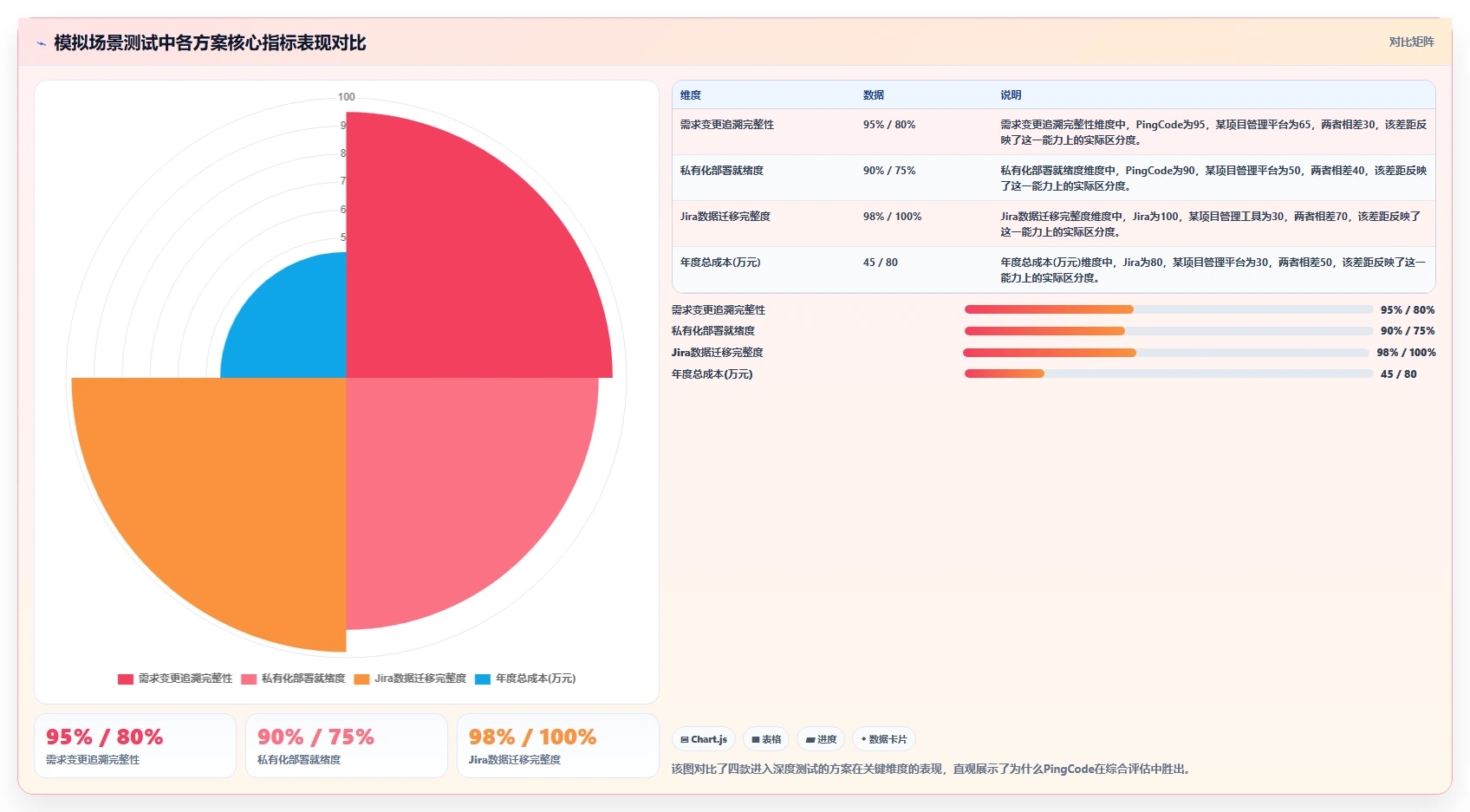Image resolution: width=1470 pixels, height=812 pixels.
Task: Open the 95% / 80% data card
Action: coord(135,746)
